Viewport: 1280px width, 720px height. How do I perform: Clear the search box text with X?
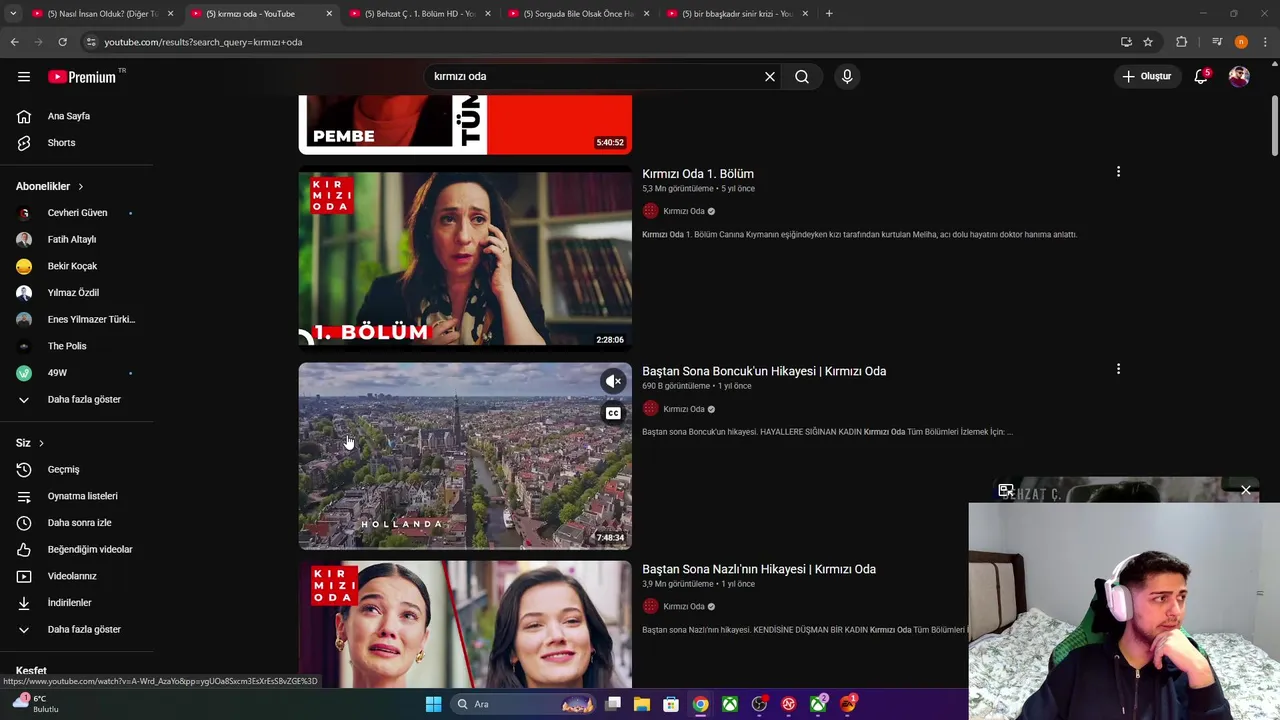point(770,76)
